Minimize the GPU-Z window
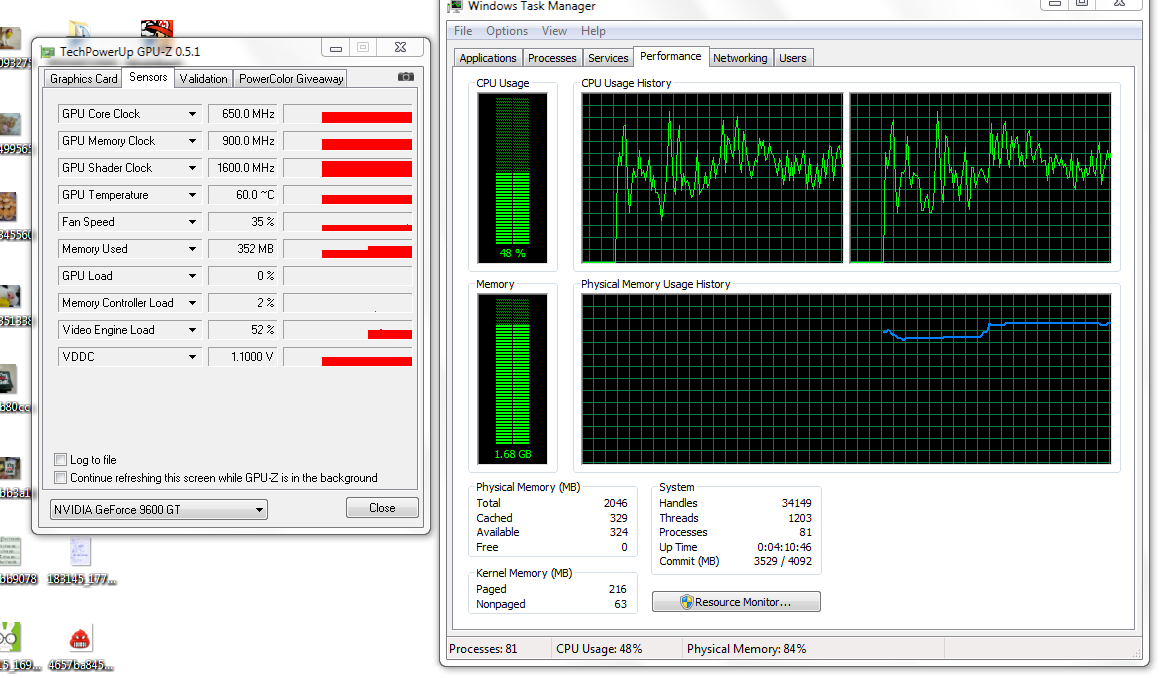1161x678 pixels. [335, 47]
